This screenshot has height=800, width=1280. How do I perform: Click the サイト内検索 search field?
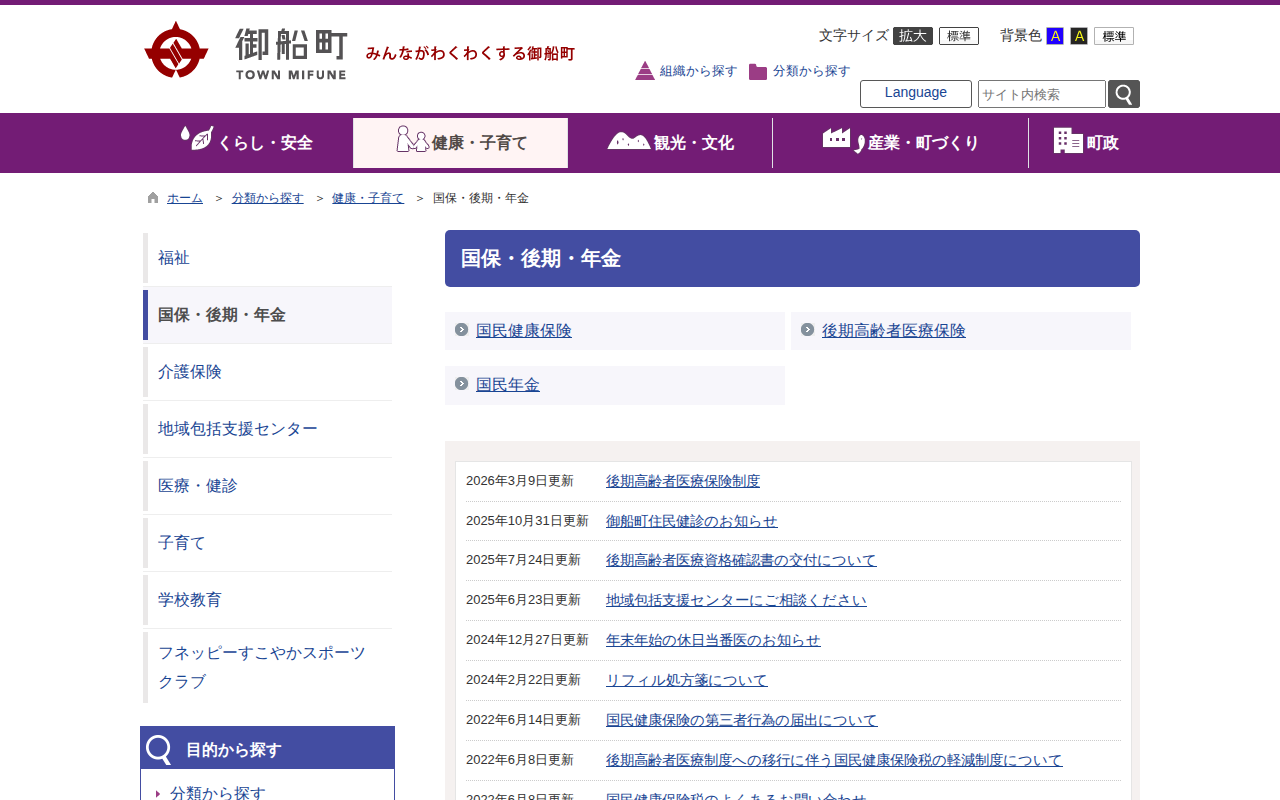(1041, 94)
